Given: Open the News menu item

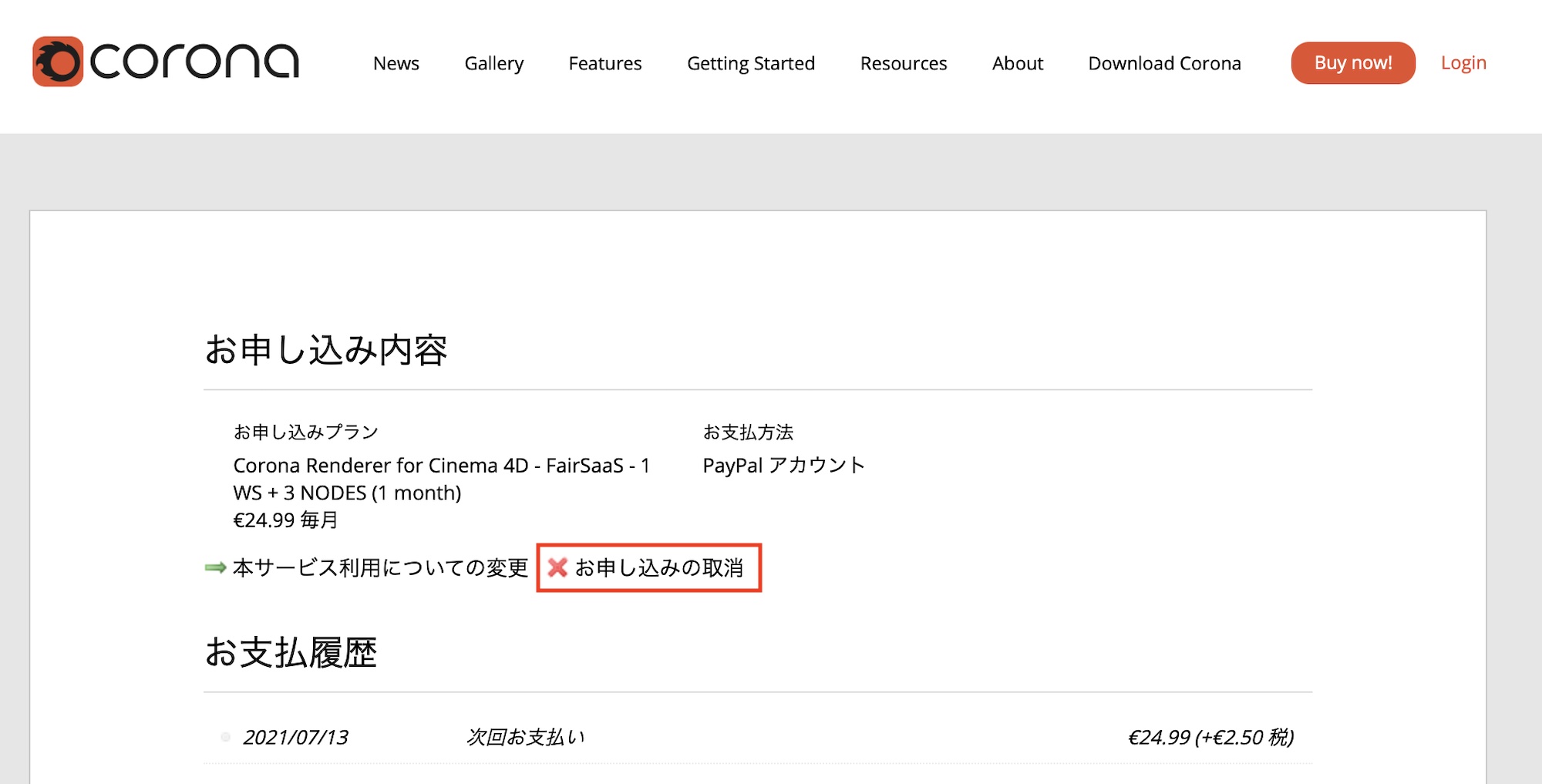Looking at the screenshot, I should [396, 63].
